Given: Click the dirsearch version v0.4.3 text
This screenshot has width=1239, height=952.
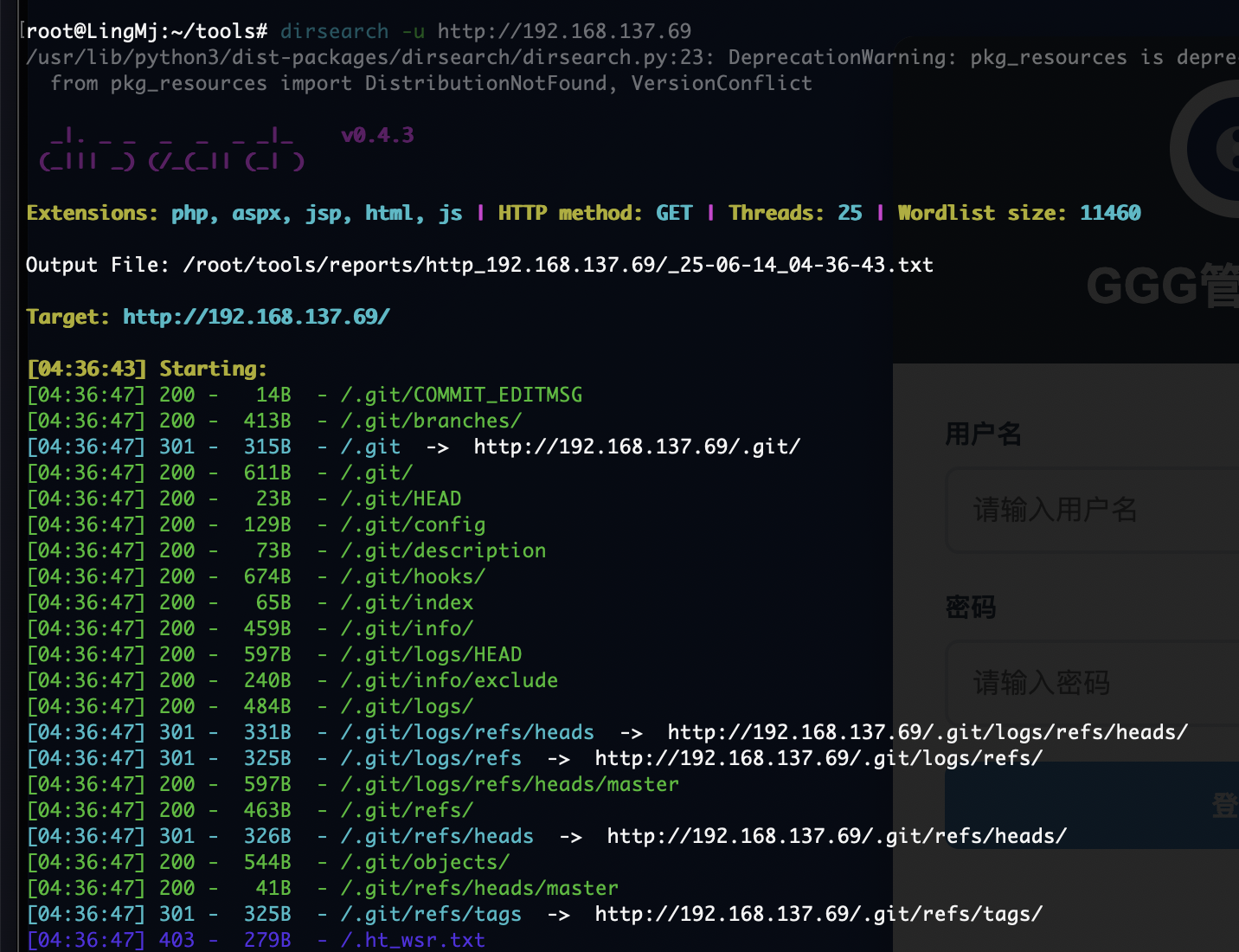Looking at the screenshot, I should click(x=377, y=135).
